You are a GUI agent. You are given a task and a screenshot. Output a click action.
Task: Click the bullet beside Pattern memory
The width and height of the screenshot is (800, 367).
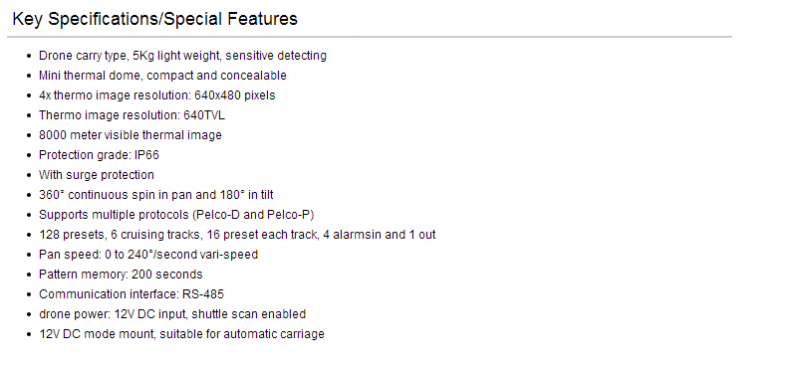(x=29, y=275)
